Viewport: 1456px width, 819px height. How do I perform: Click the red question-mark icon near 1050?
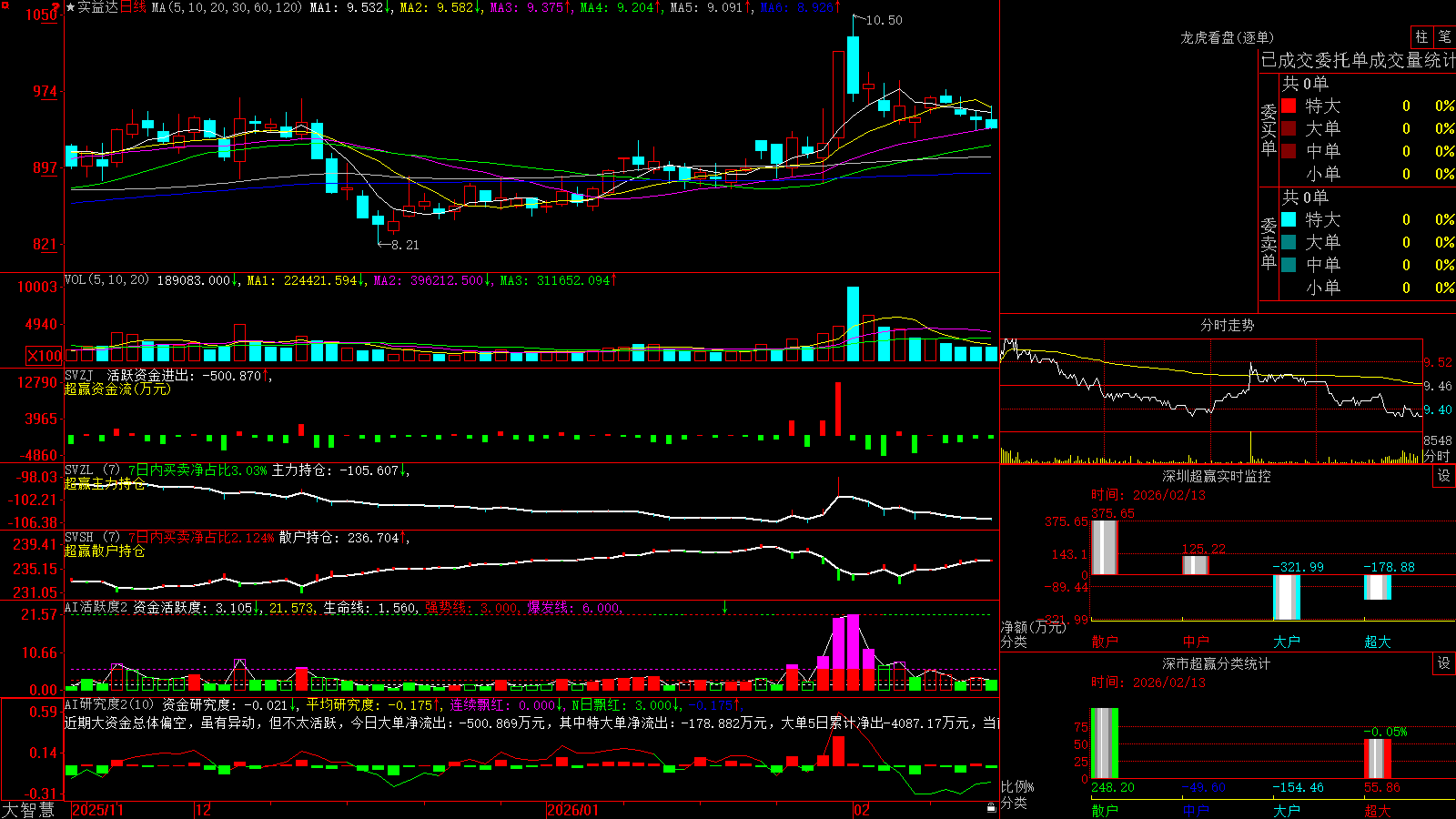point(56,7)
